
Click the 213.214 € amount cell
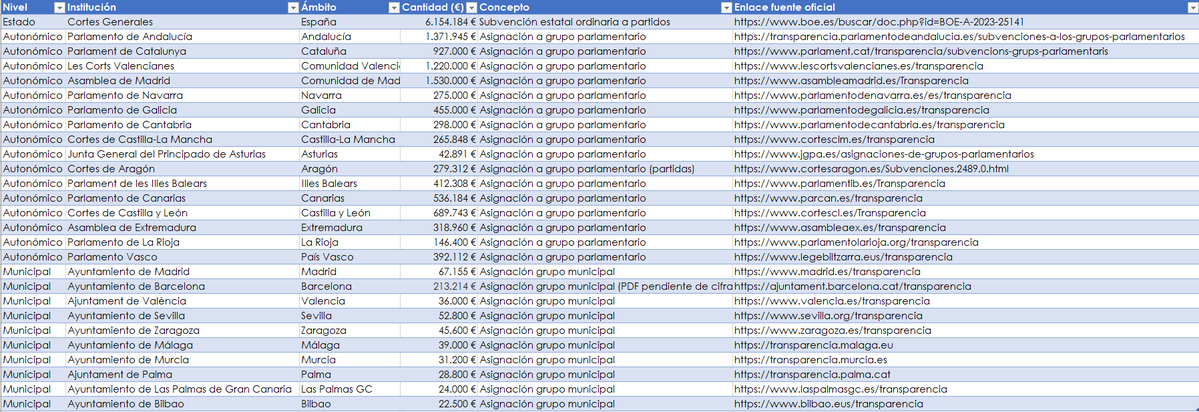440,286
